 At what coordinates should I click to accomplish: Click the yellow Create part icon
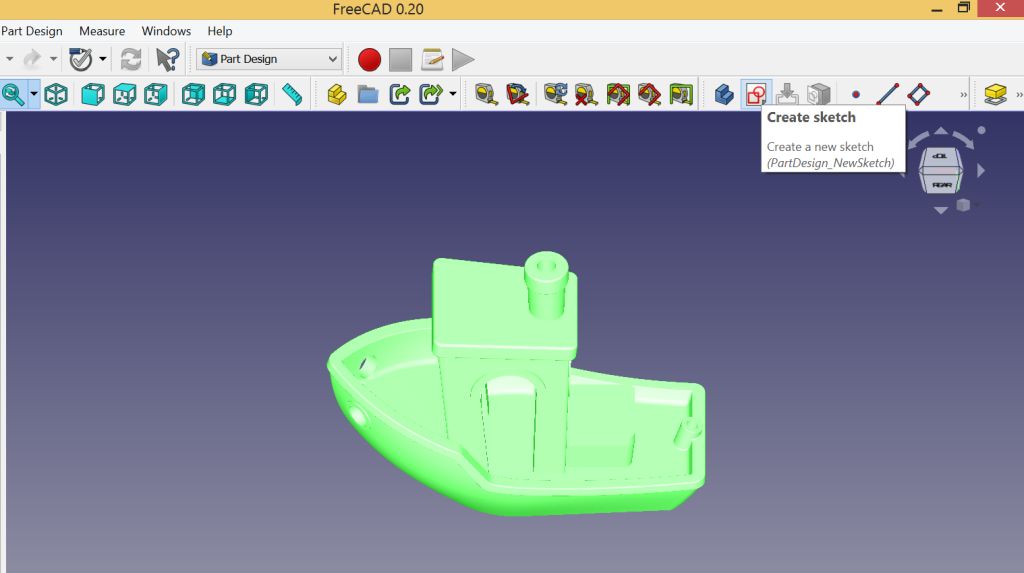click(x=337, y=95)
